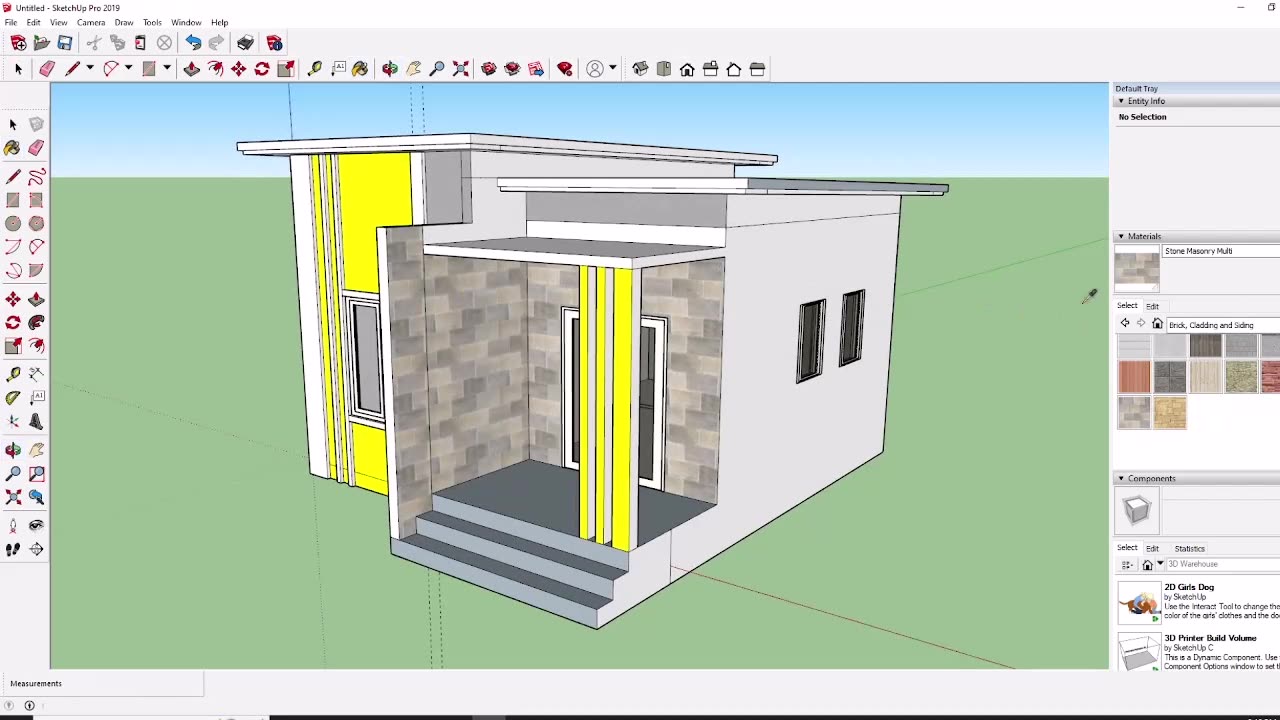Click the Extension Manager ruby icon

tap(565, 69)
